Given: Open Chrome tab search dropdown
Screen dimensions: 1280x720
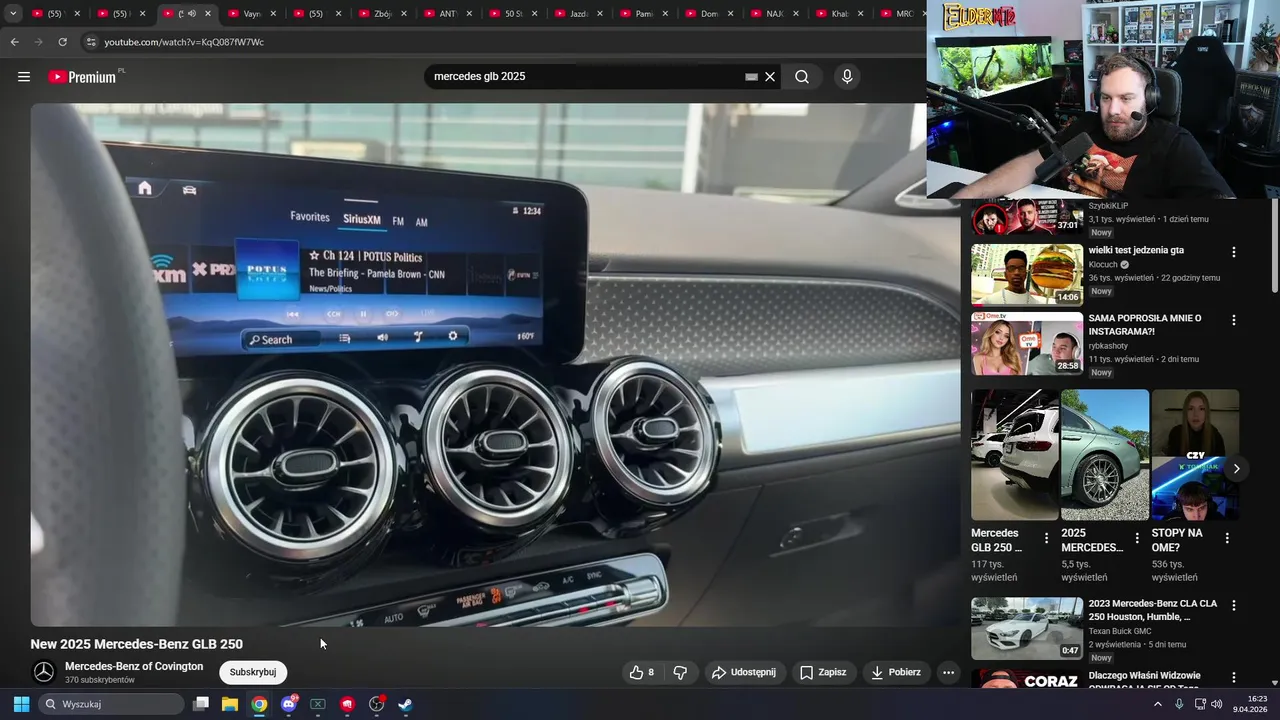Looking at the screenshot, I should pyautogui.click(x=13, y=14).
